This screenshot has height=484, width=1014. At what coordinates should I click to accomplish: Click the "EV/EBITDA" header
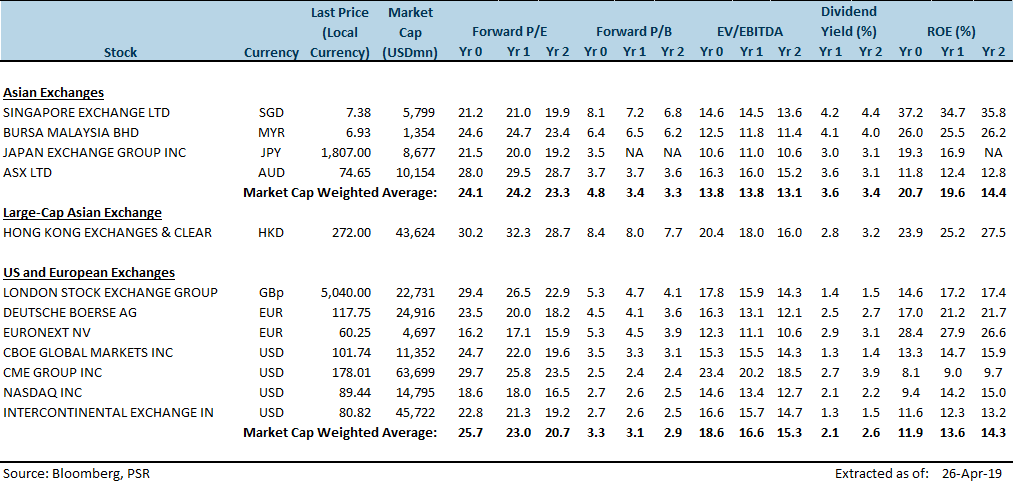pyautogui.click(x=750, y=31)
